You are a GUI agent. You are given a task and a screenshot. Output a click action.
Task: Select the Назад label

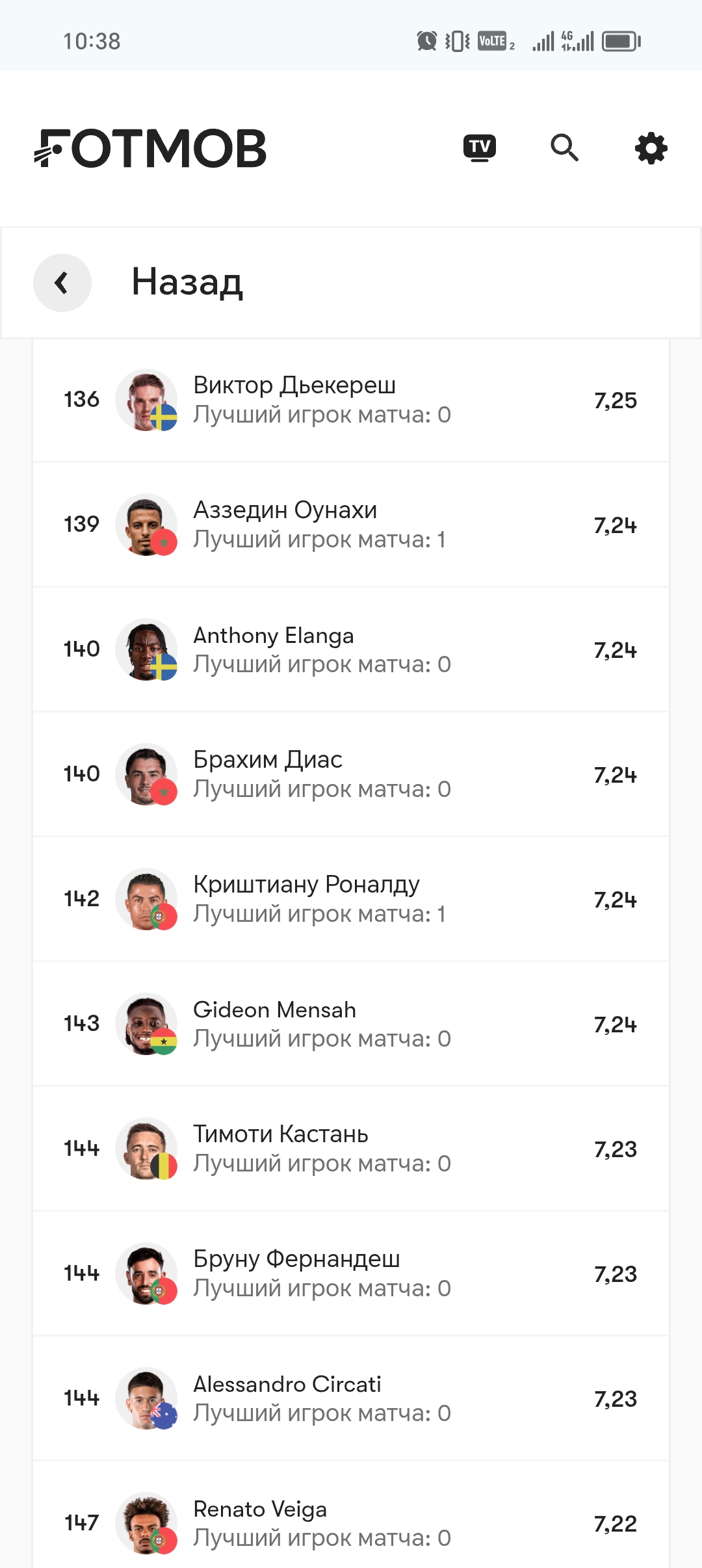point(187,282)
